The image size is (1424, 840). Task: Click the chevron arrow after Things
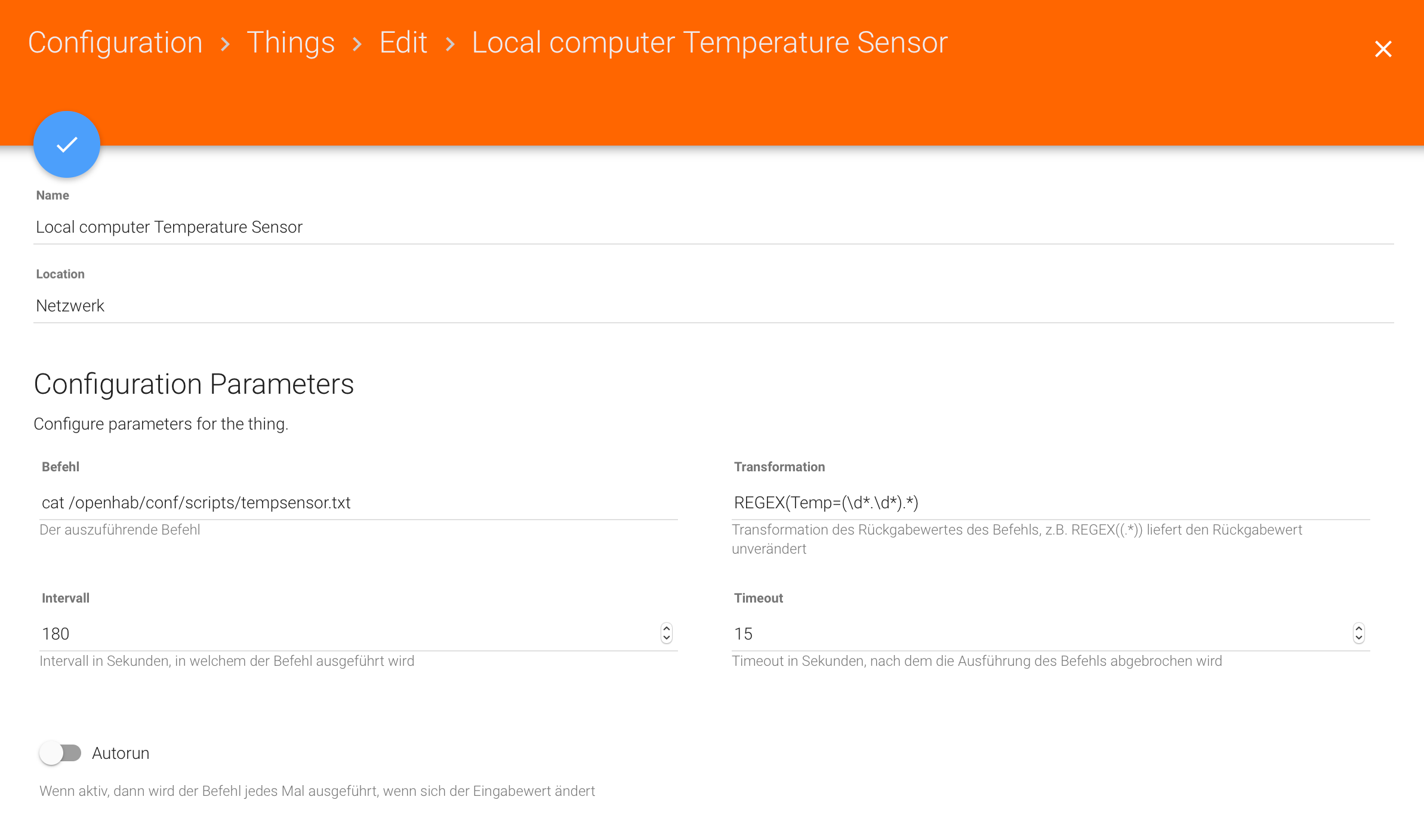click(357, 44)
